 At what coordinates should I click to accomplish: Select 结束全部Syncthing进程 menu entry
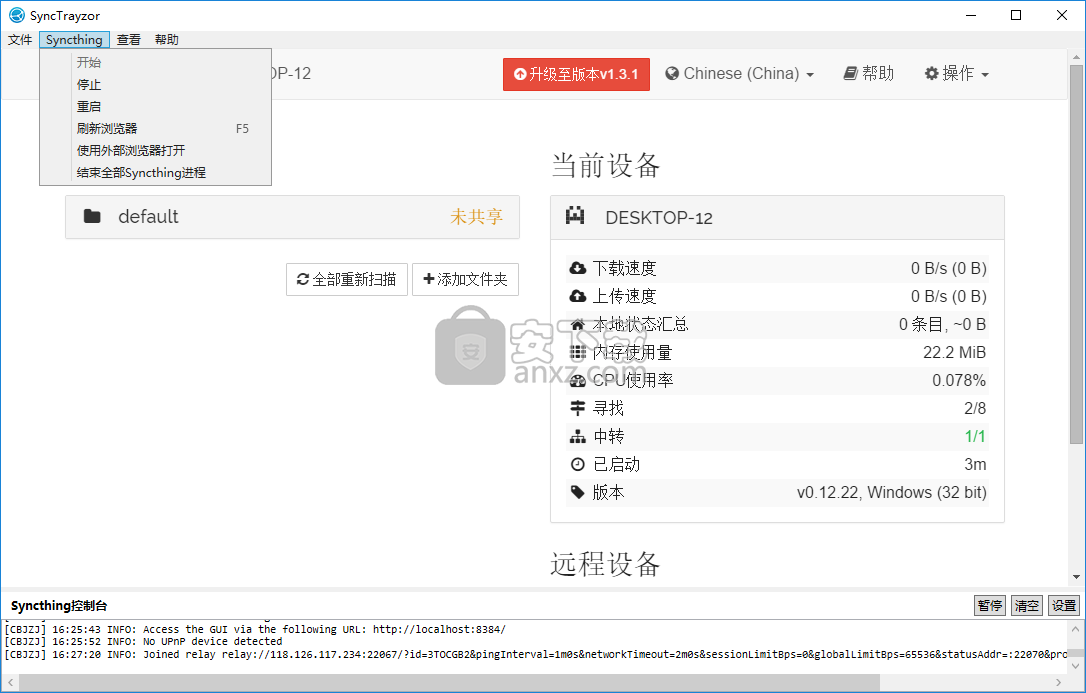tap(155, 173)
